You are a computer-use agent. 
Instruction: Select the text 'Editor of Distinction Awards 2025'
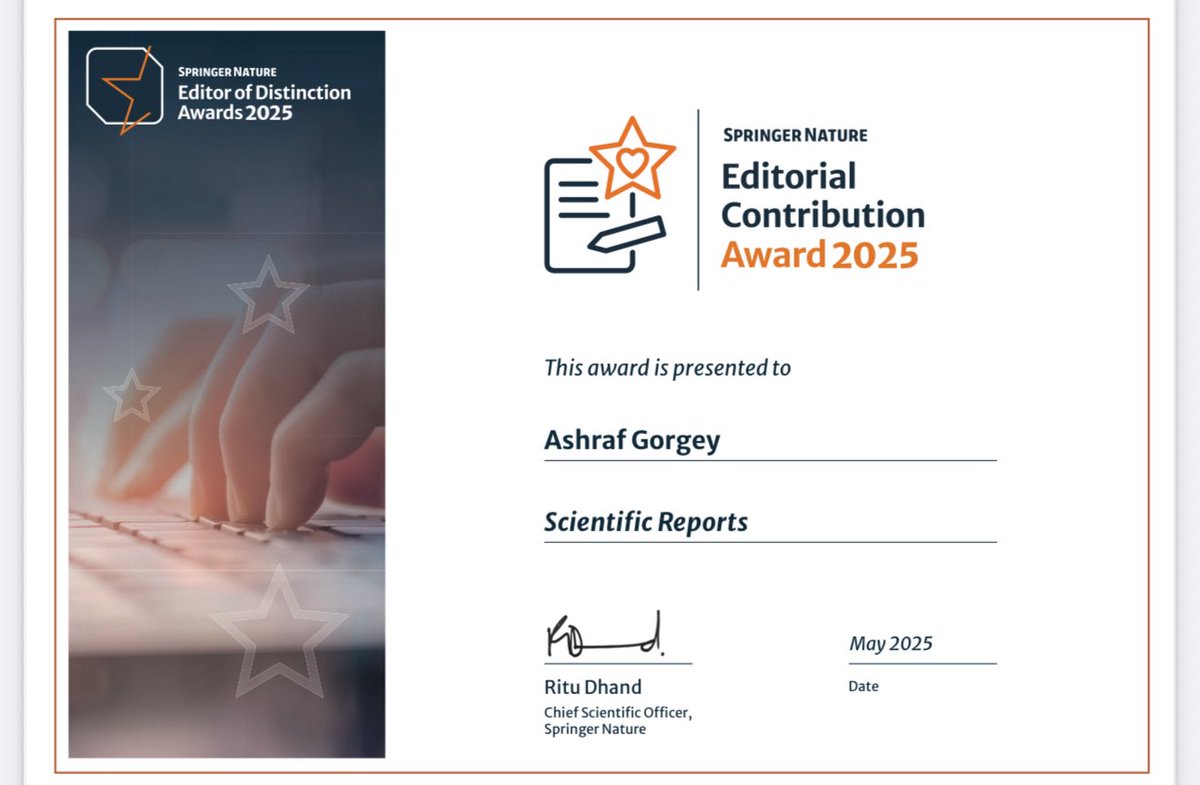tap(264, 102)
